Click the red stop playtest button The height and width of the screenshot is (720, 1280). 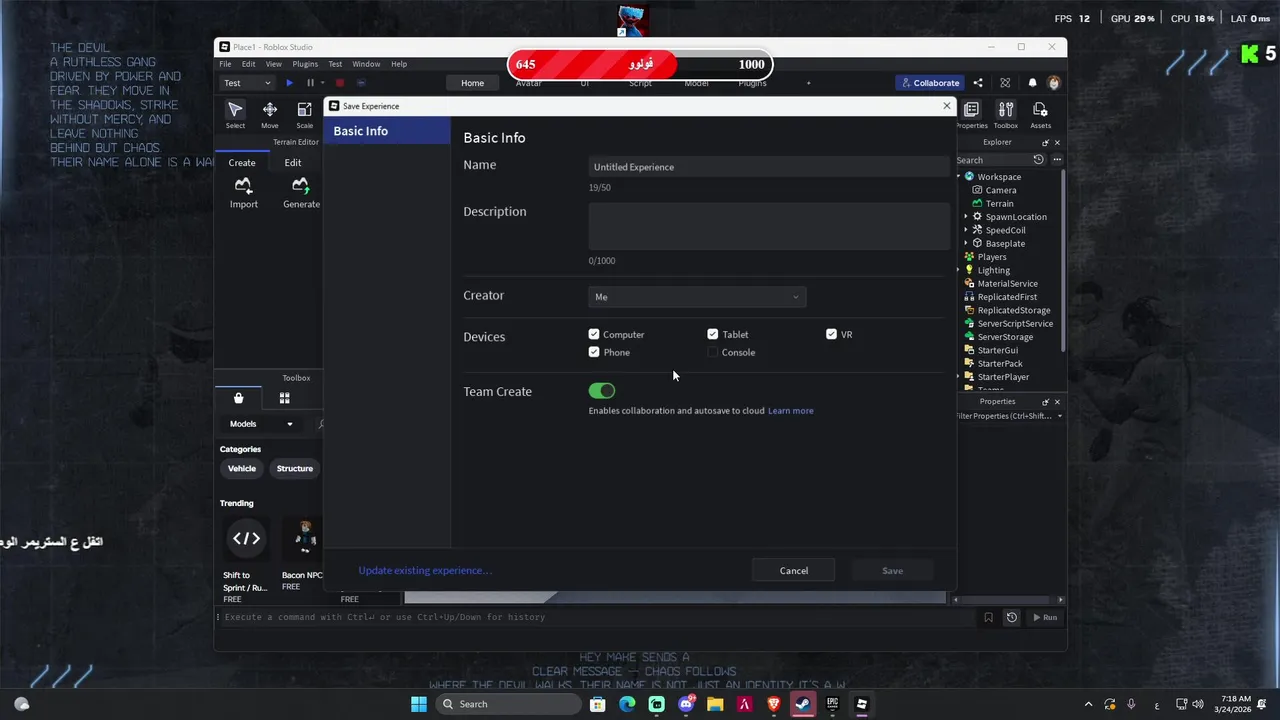pos(340,83)
